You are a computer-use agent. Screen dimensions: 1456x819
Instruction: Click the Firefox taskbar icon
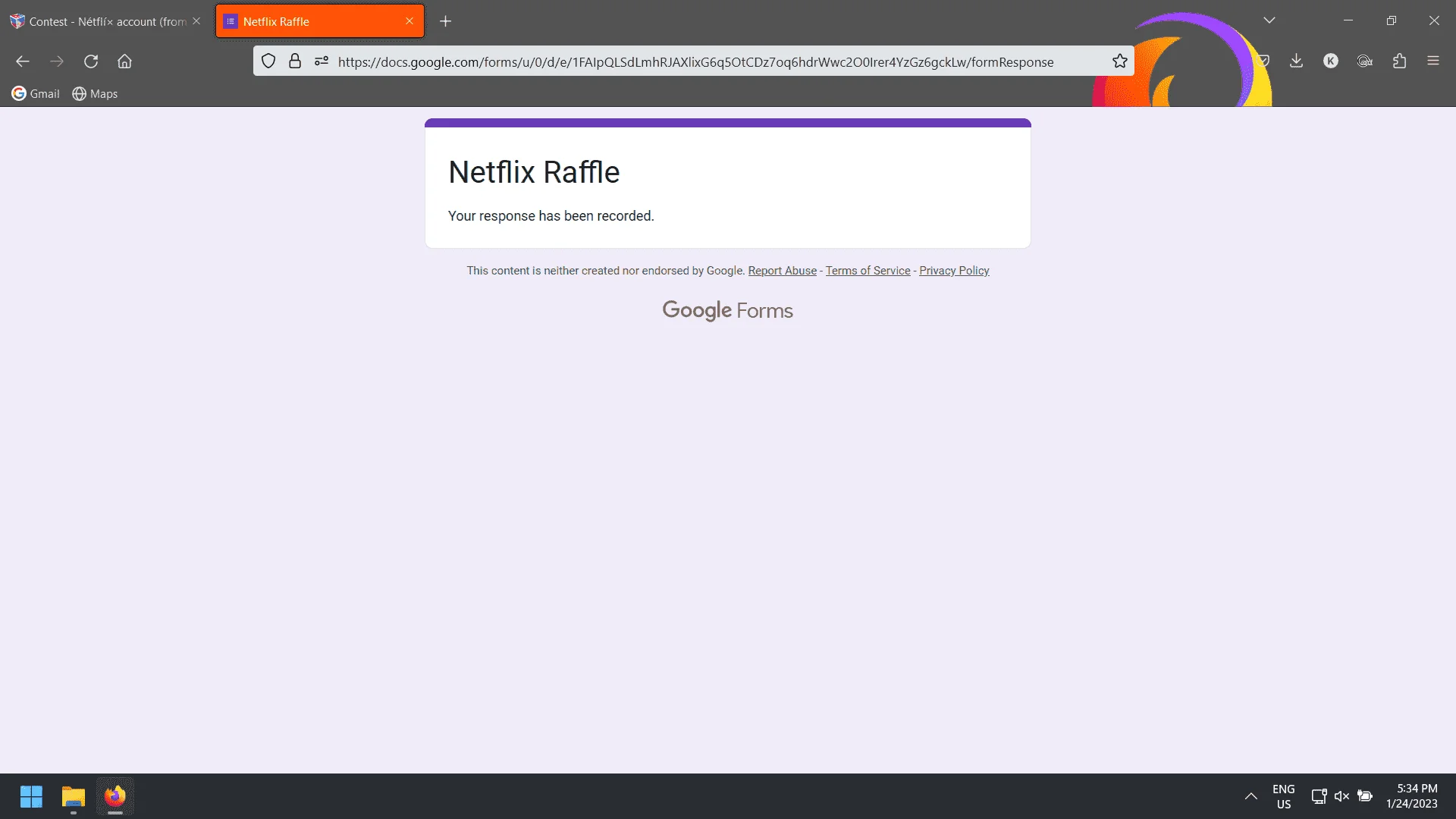115,796
